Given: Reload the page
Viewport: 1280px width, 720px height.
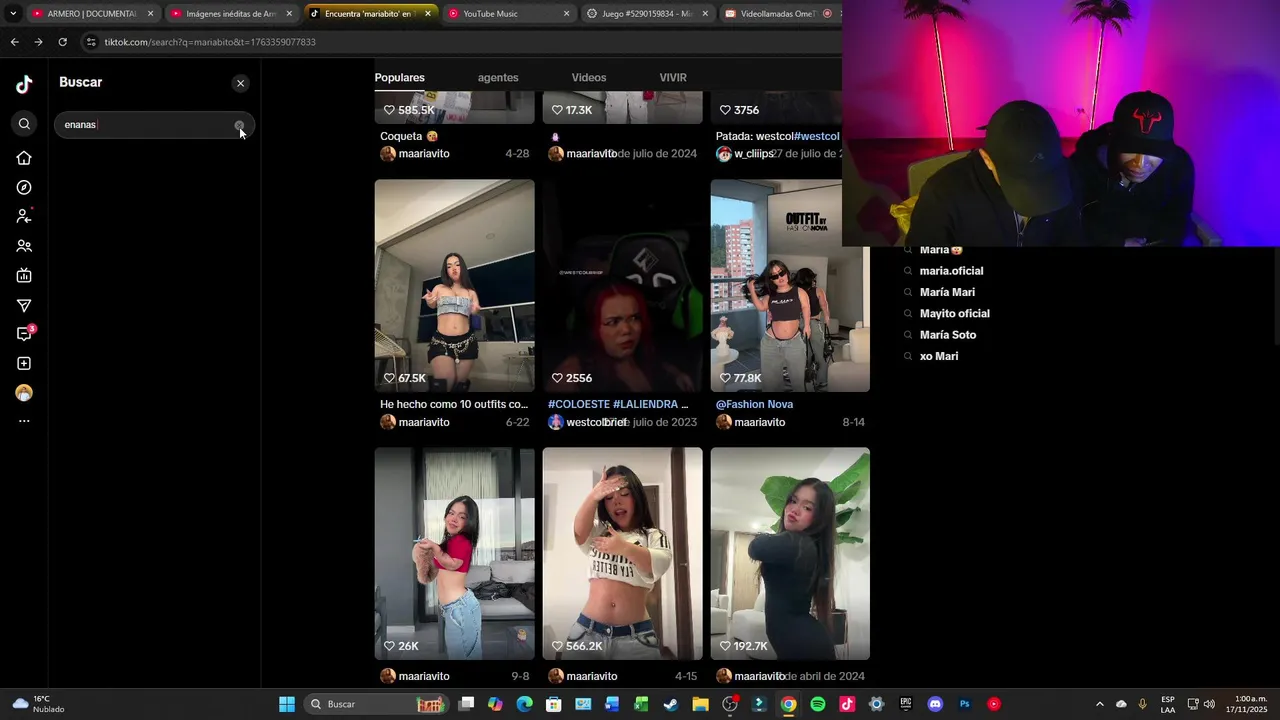Looking at the screenshot, I should tap(62, 42).
